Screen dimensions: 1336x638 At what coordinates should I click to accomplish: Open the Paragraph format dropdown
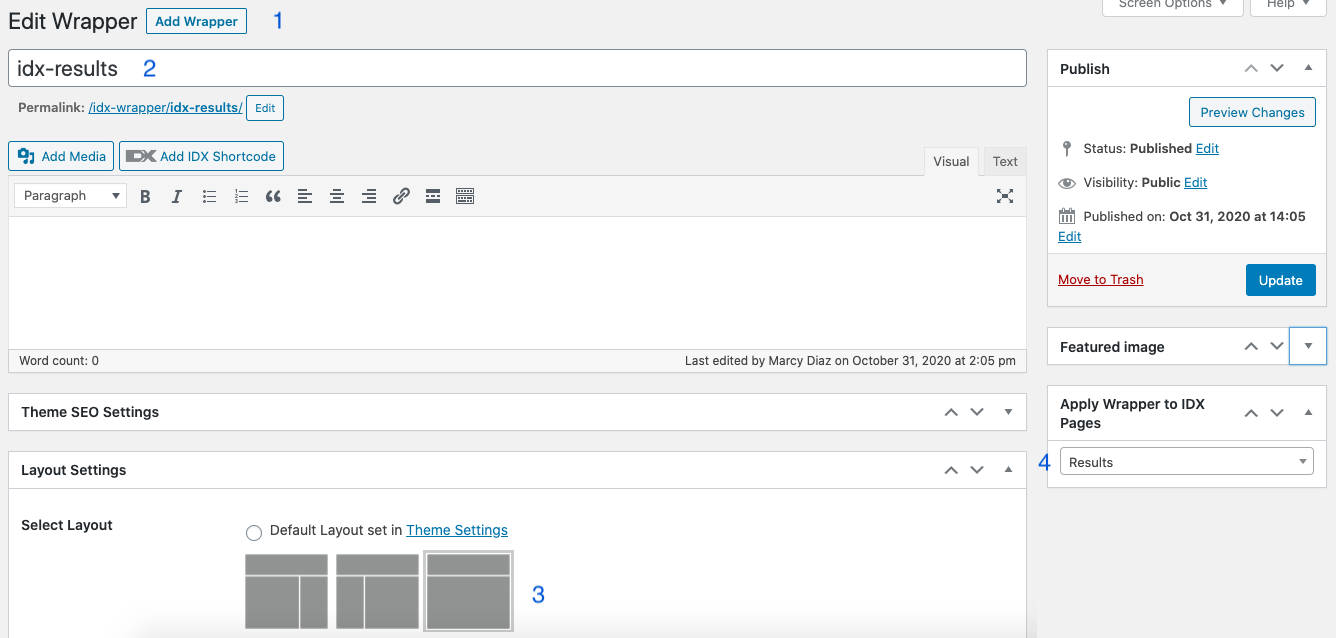[71, 196]
